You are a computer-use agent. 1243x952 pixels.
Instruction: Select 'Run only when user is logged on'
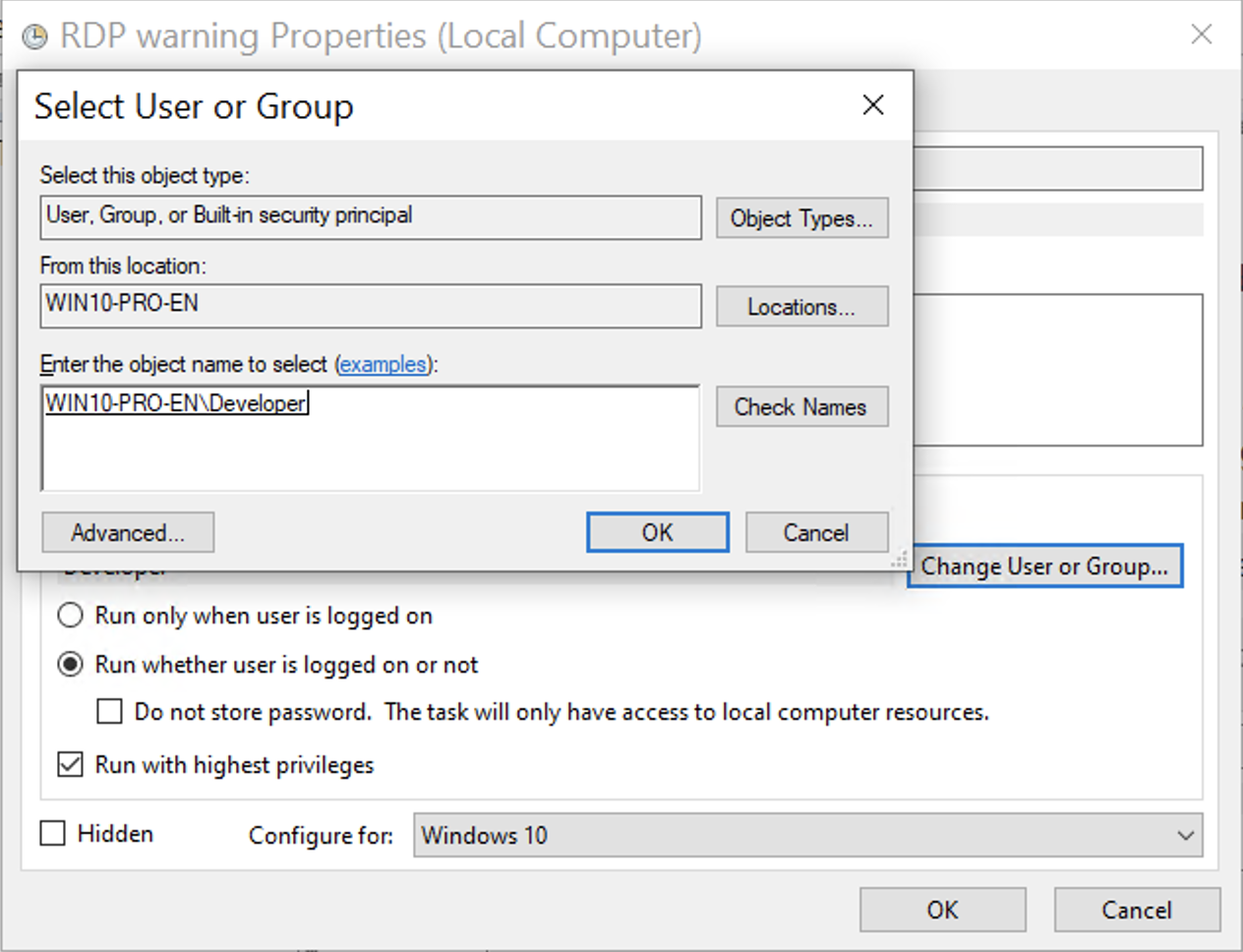[x=70, y=615]
